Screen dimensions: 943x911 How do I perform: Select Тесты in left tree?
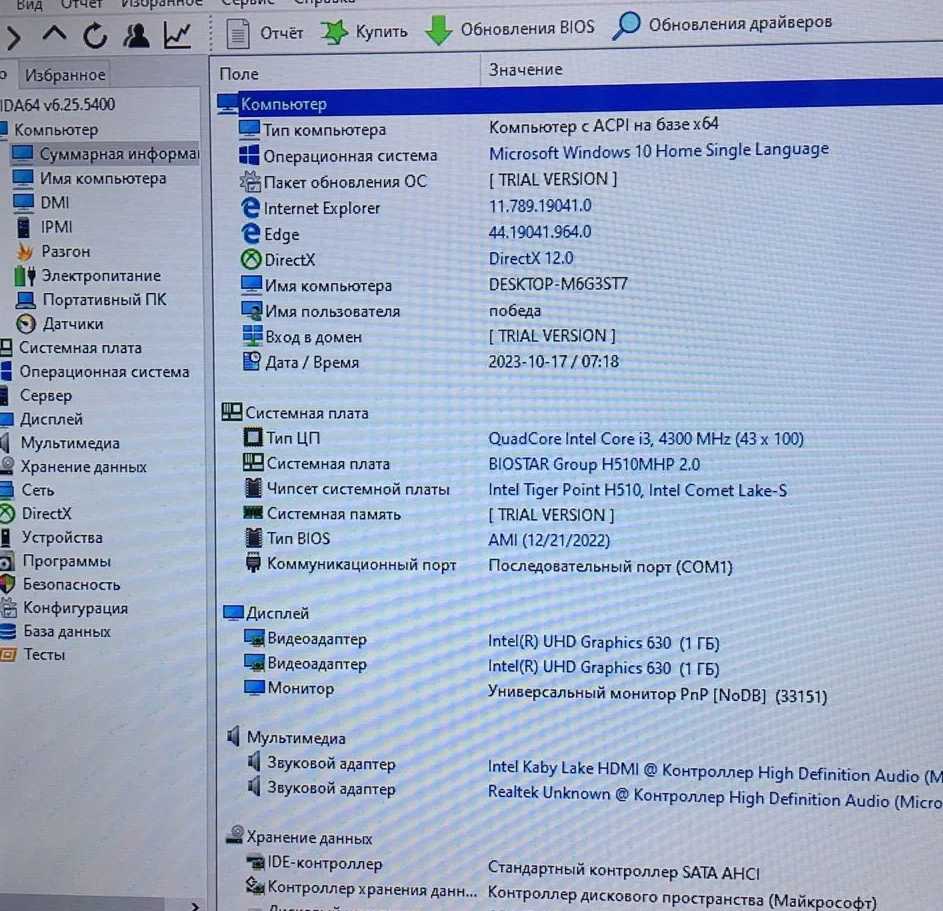pyautogui.click(x=33, y=655)
